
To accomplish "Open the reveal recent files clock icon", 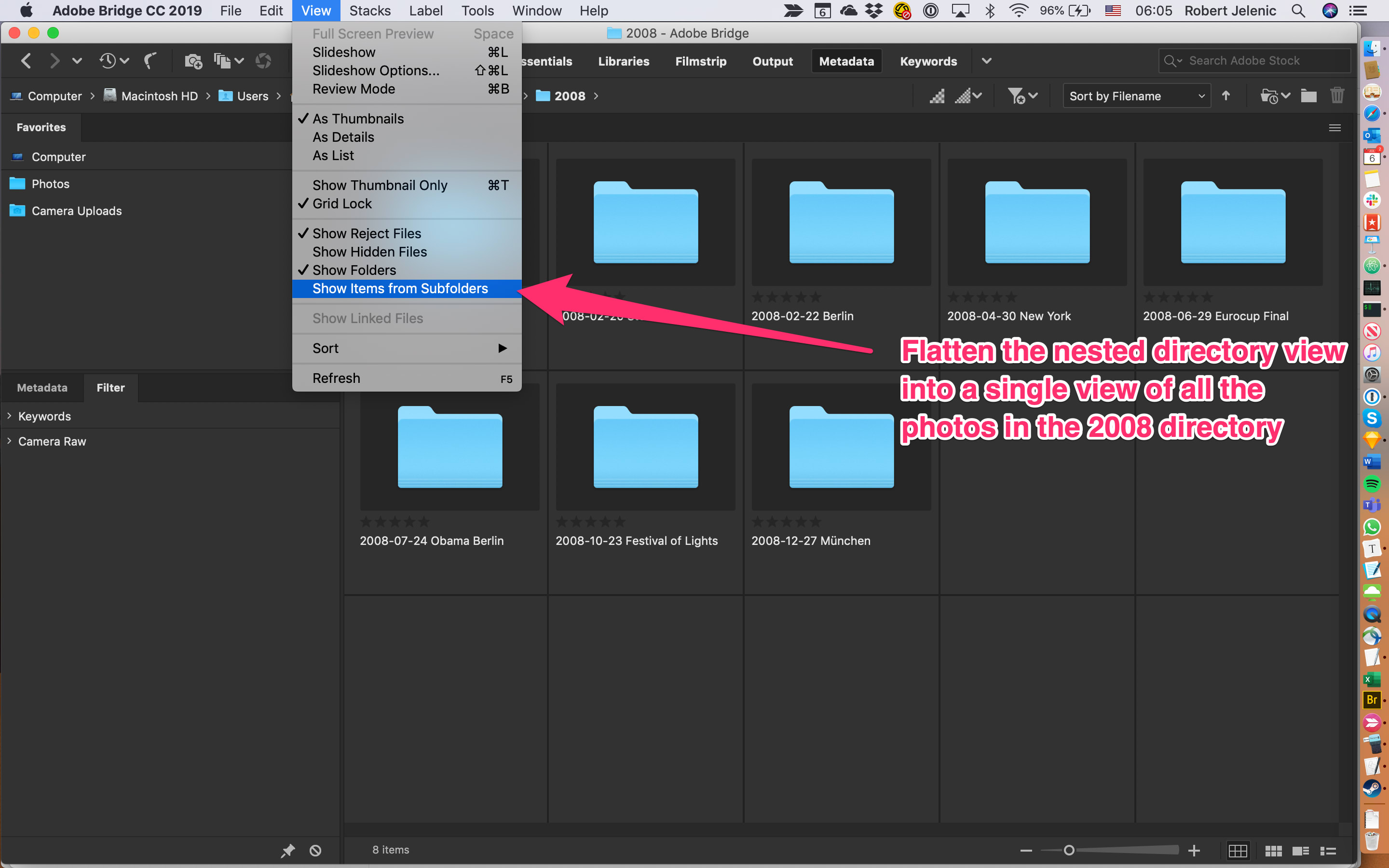I will tap(108, 61).
